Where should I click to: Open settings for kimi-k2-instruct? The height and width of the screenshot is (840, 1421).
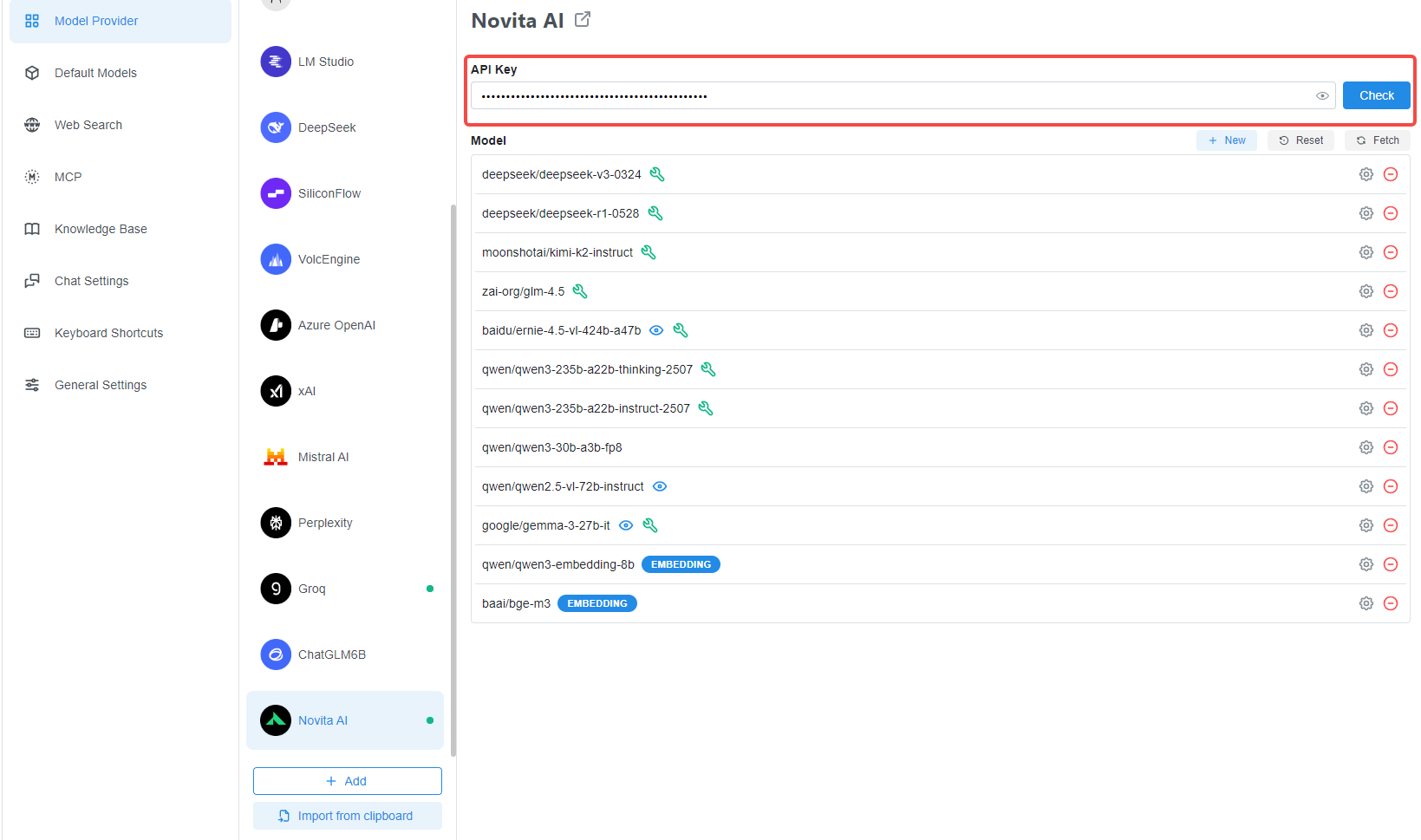point(1366,252)
